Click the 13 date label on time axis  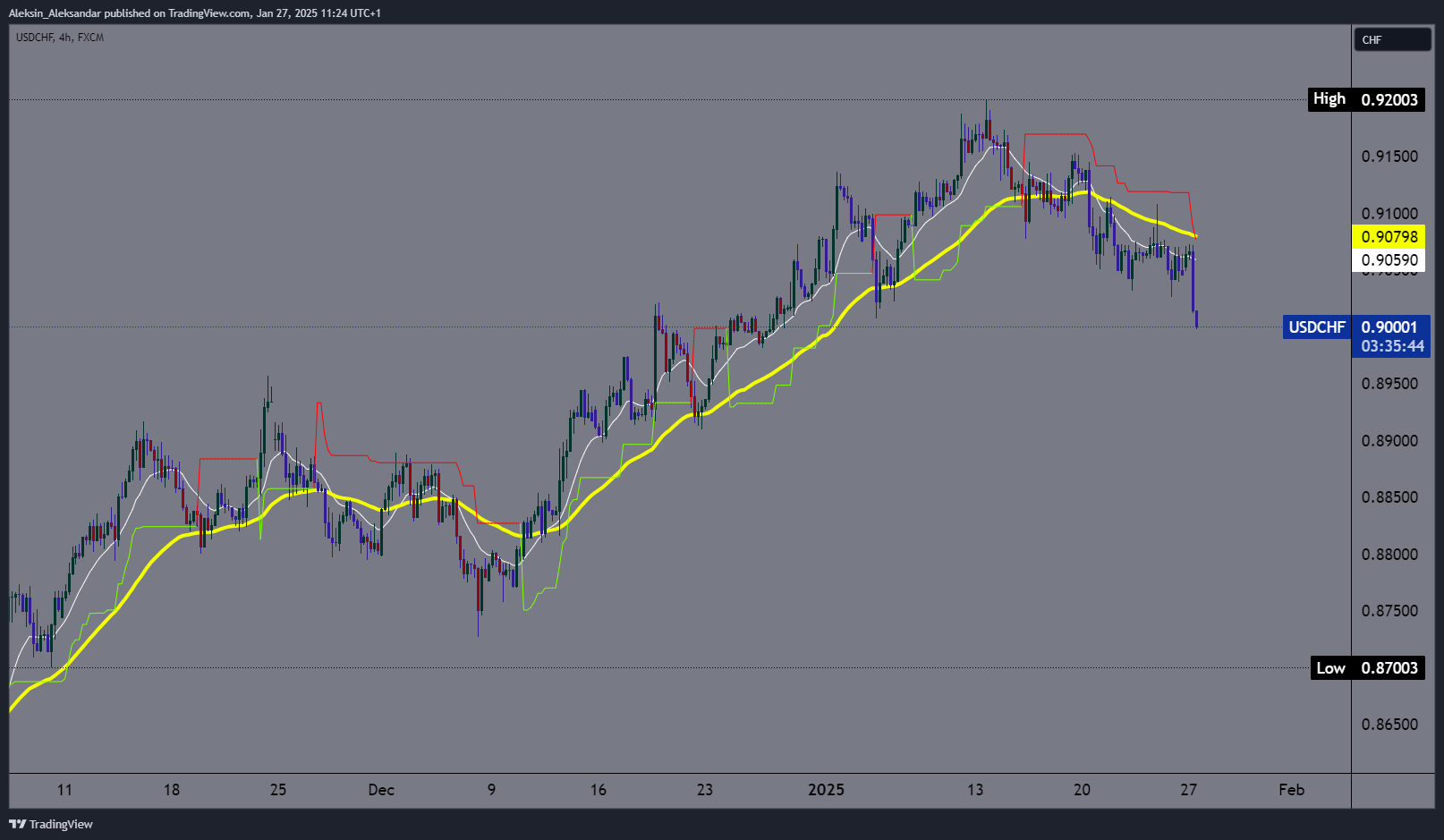coord(975,790)
